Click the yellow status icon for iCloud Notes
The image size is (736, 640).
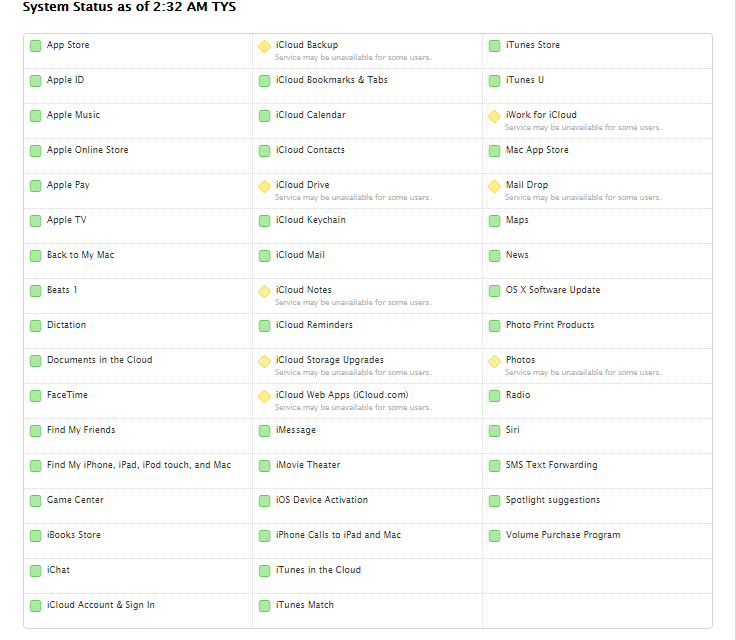tap(264, 291)
